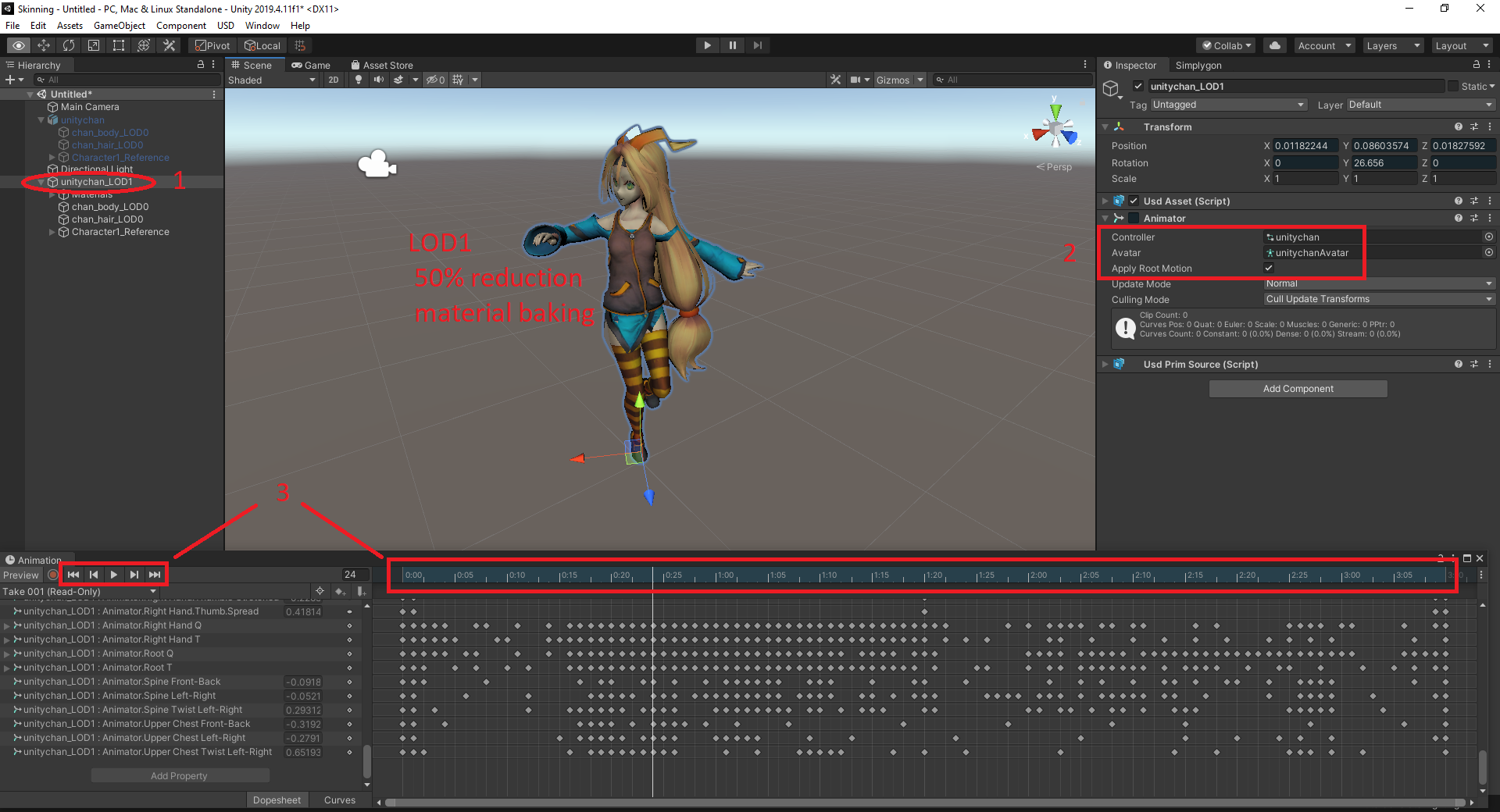Image resolution: width=1500 pixels, height=812 pixels.
Task: Open the GameObject menu
Action: 119,25
